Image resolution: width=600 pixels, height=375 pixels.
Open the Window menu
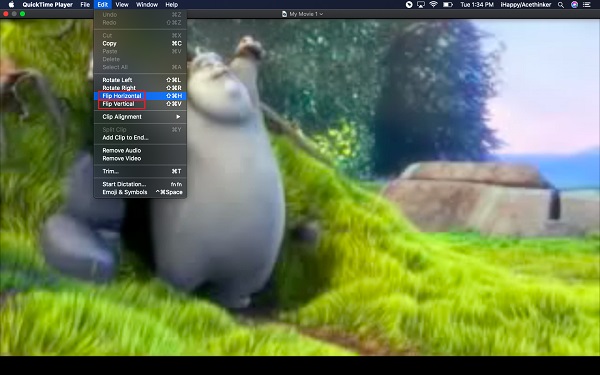click(x=147, y=5)
